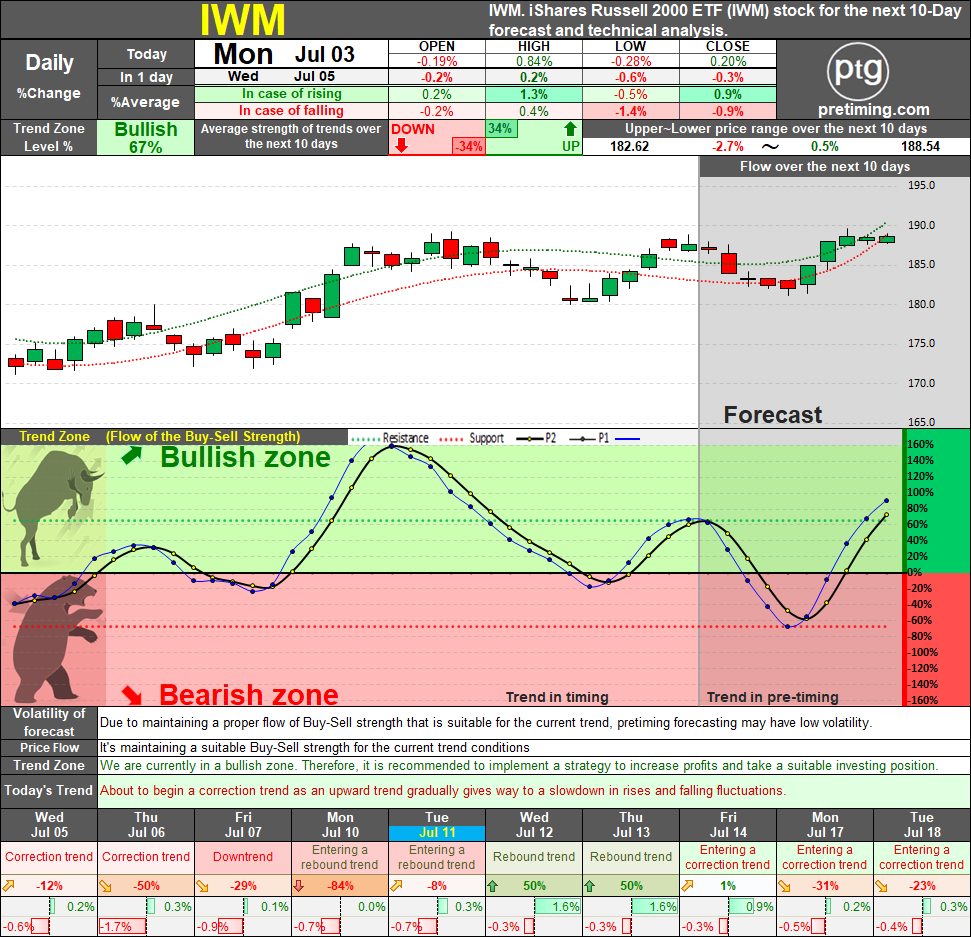Click the Volatility of forecast label

click(49, 722)
